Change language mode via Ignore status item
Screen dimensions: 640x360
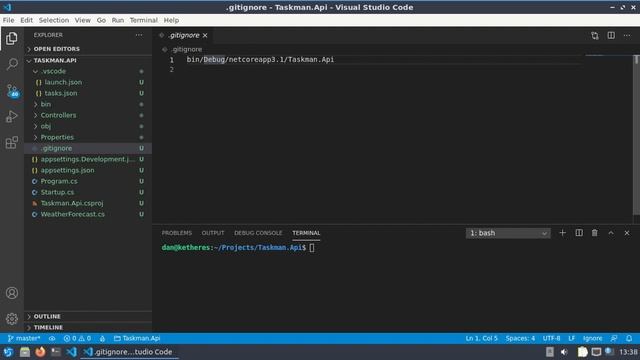click(x=592, y=338)
